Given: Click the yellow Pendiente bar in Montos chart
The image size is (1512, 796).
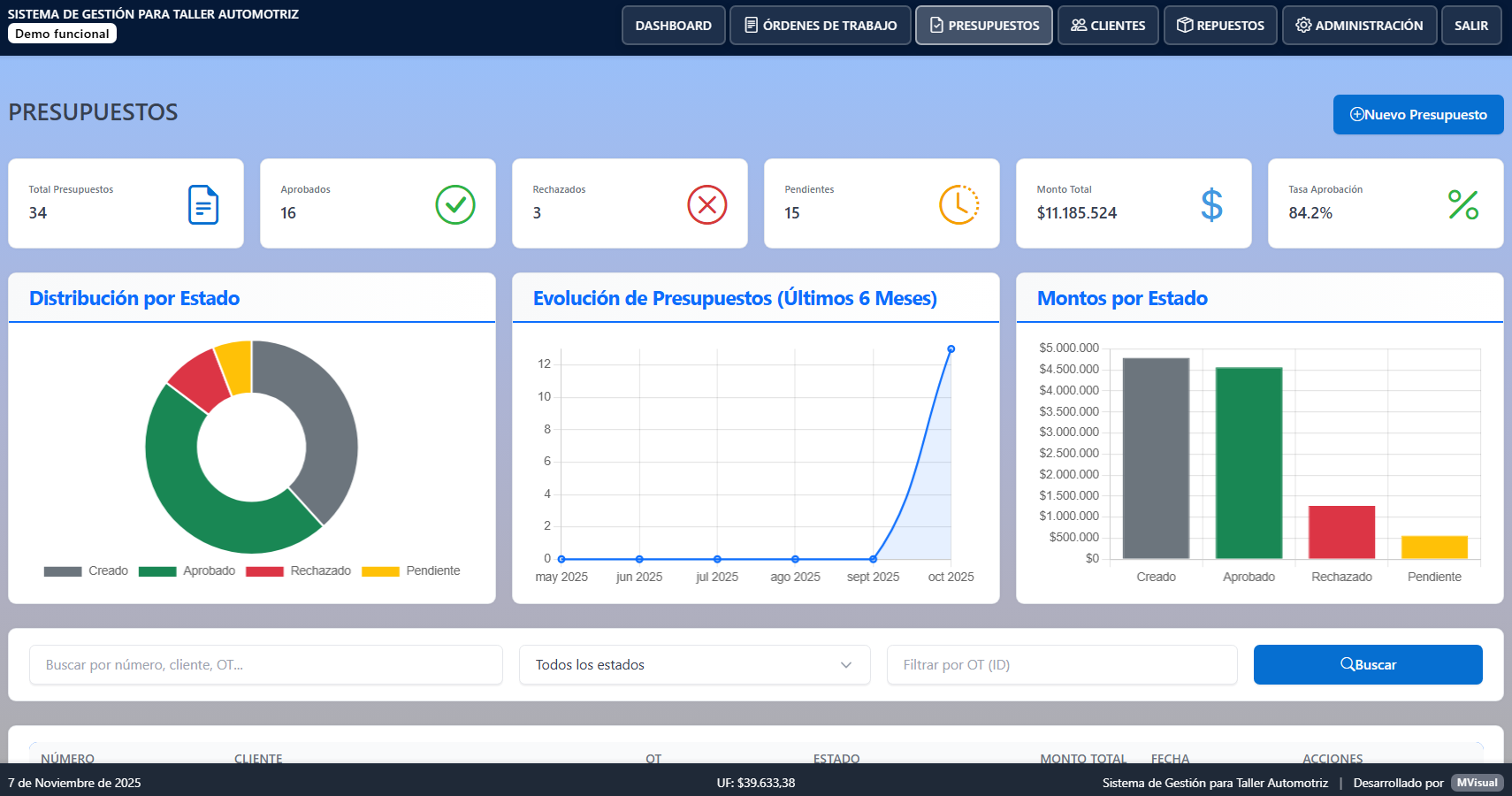Looking at the screenshot, I should (1434, 547).
